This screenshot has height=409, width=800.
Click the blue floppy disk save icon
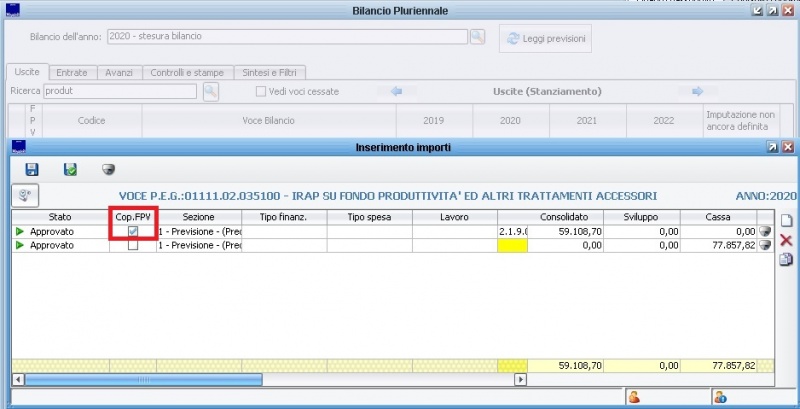[32, 170]
